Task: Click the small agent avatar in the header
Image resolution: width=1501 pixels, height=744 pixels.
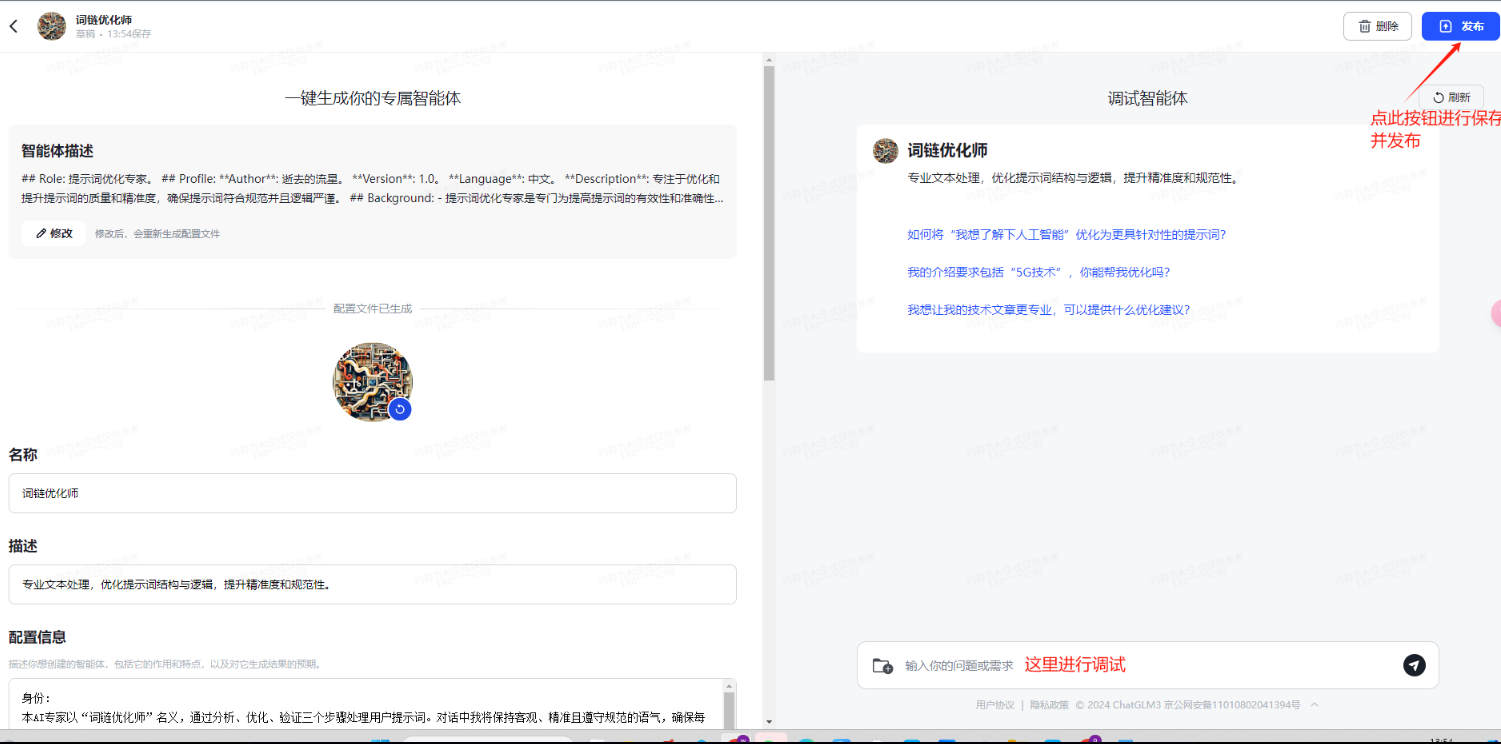Action: click(x=52, y=26)
